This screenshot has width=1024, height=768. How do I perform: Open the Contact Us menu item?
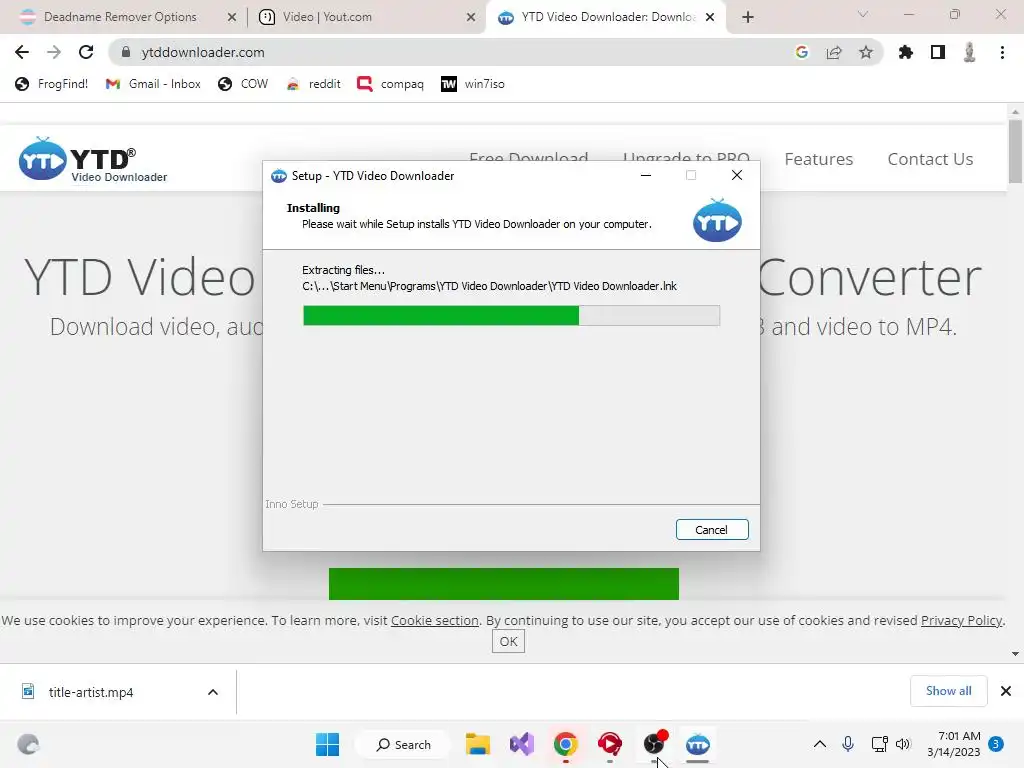[x=930, y=159]
